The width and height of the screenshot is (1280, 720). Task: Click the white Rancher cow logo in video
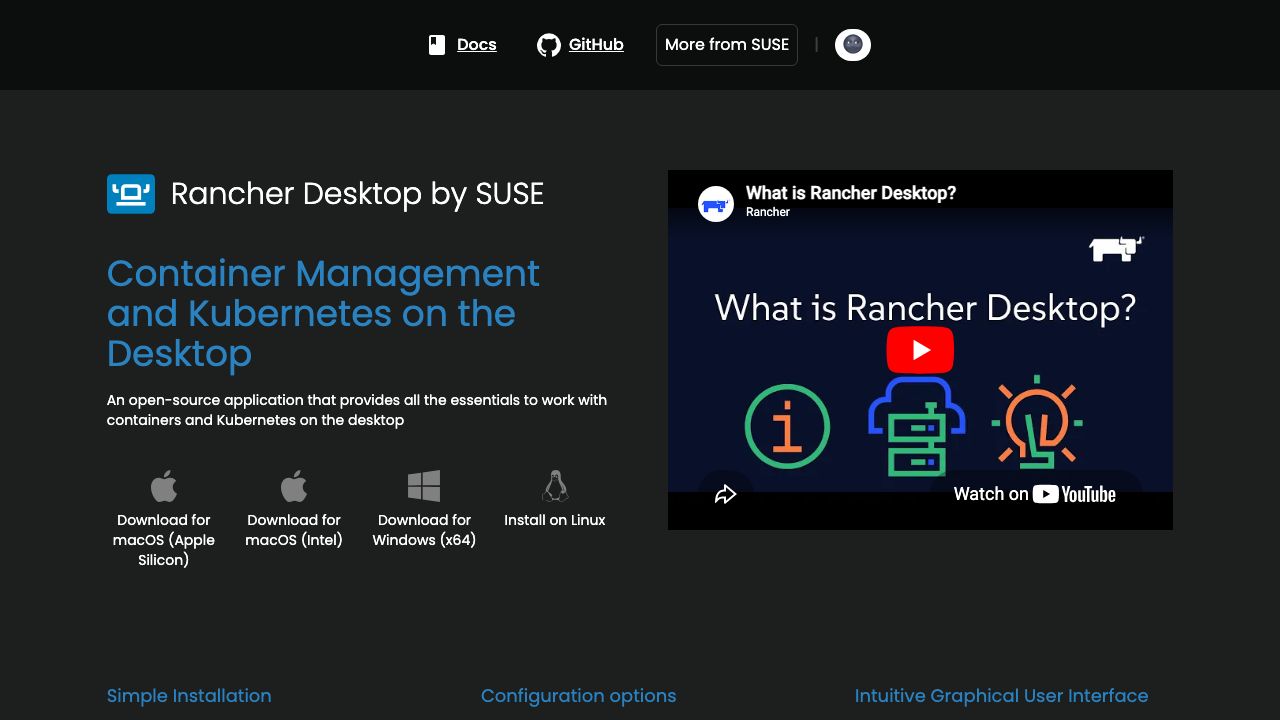pyautogui.click(x=1116, y=249)
